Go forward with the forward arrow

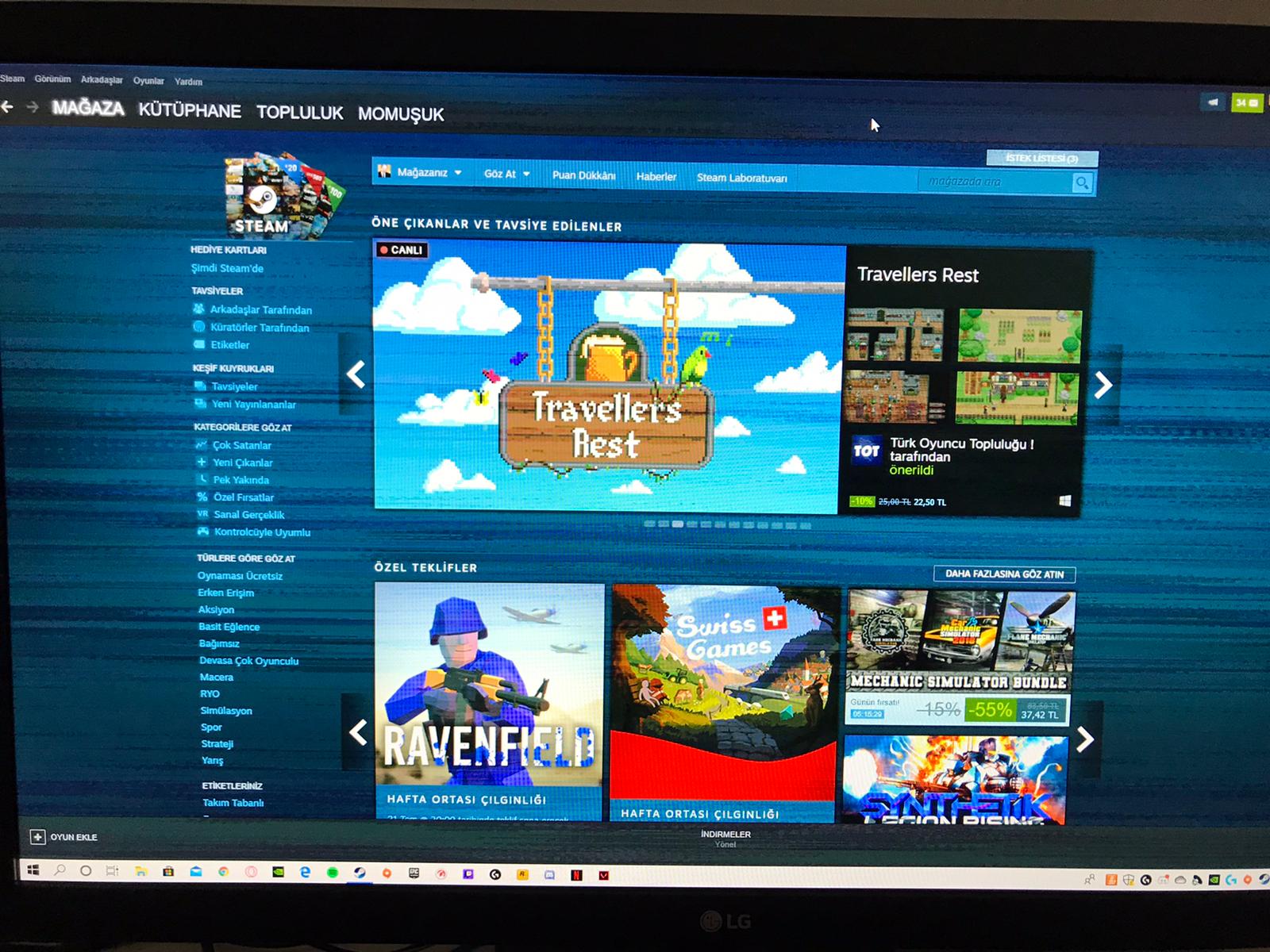[x=33, y=106]
